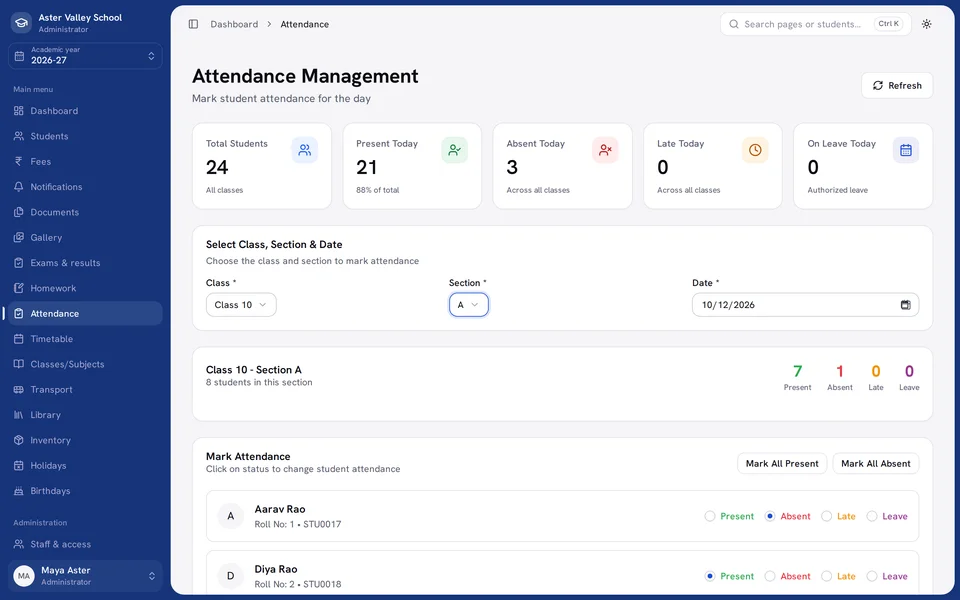The width and height of the screenshot is (960, 600).
Task: Click the Refresh button
Action: [897, 86]
